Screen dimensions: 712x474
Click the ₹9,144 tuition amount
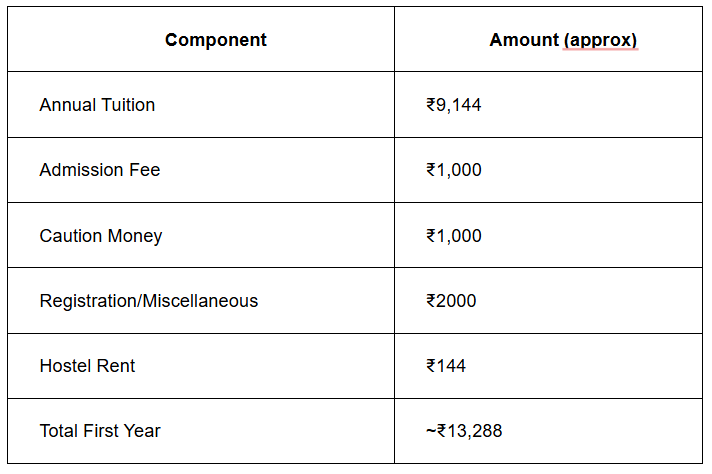click(453, 105)
